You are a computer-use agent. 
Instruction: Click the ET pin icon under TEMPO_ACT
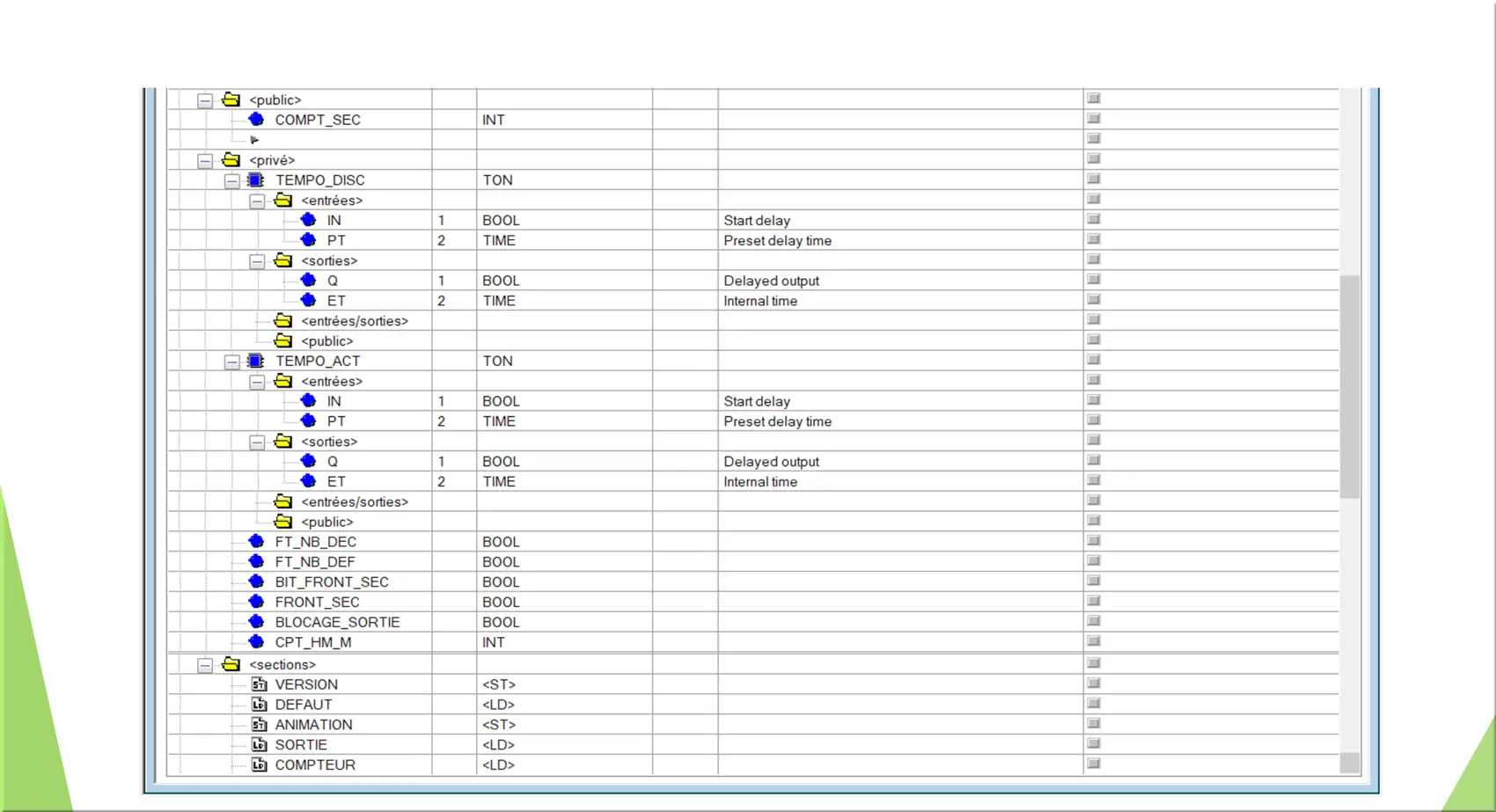308,480
